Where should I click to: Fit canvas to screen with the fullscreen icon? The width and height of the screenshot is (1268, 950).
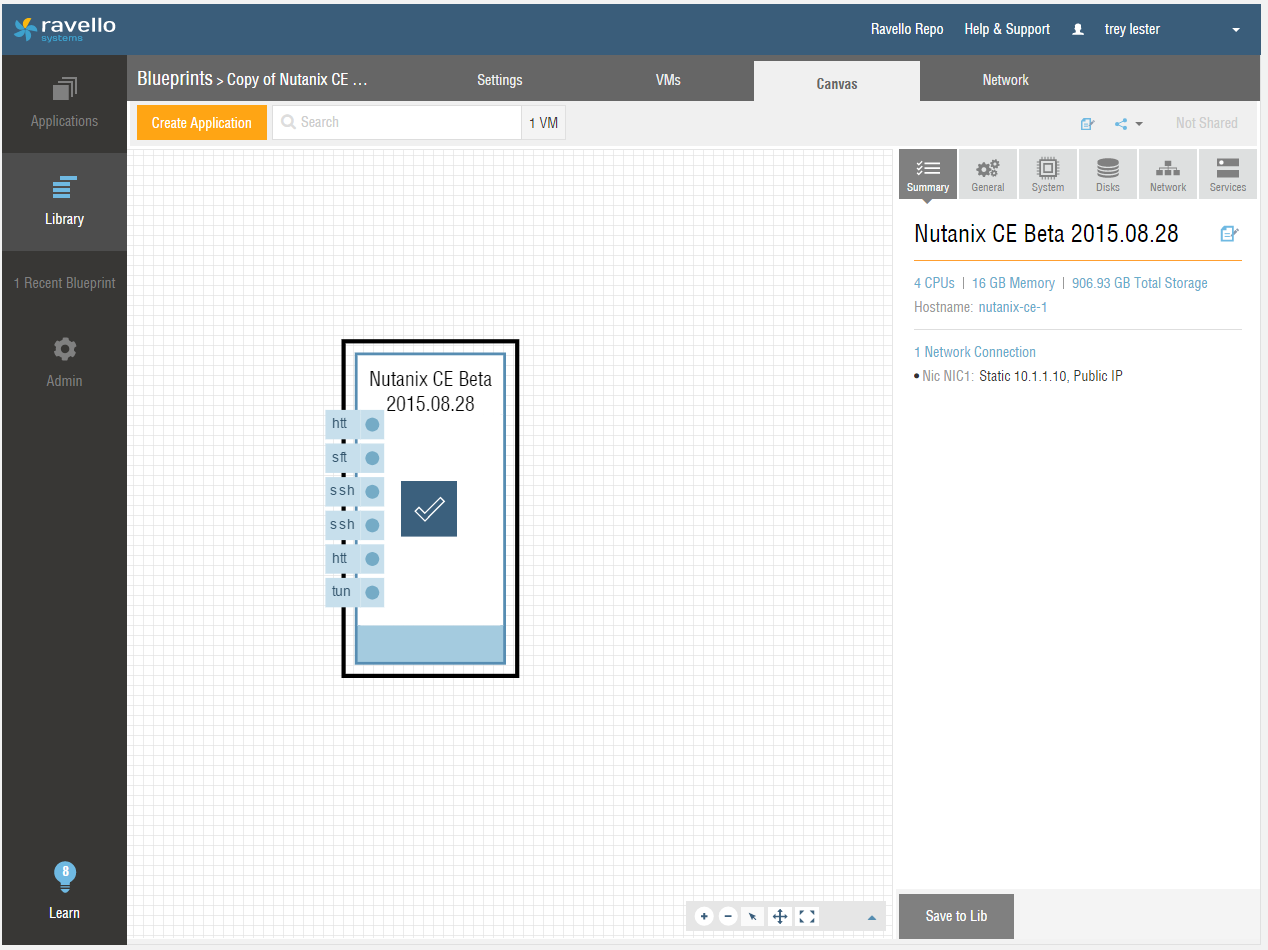pyautogui.click(x=807, y=916)
